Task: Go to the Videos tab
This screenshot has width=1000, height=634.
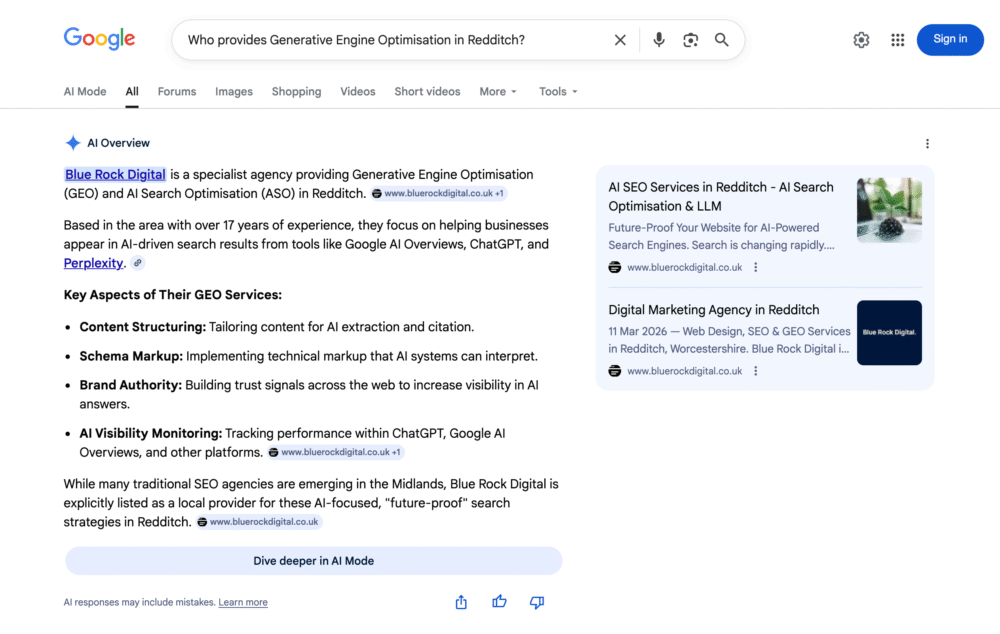Action: [x=358, y=92]
